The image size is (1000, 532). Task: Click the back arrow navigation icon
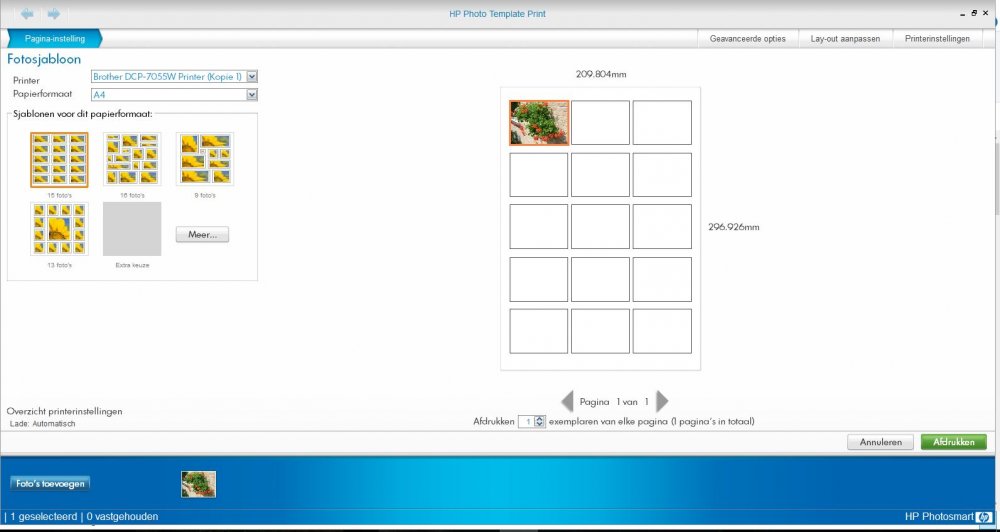(27, 13)
